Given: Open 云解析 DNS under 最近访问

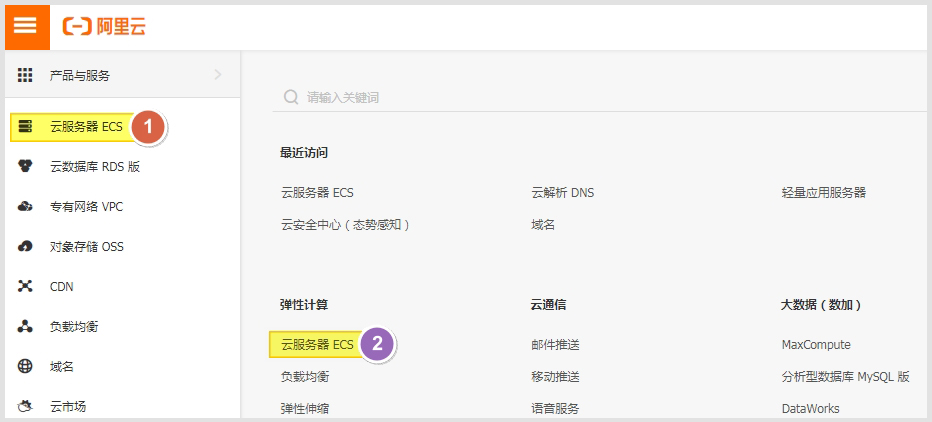Looking at the screenshot, I should pos(562,193).
